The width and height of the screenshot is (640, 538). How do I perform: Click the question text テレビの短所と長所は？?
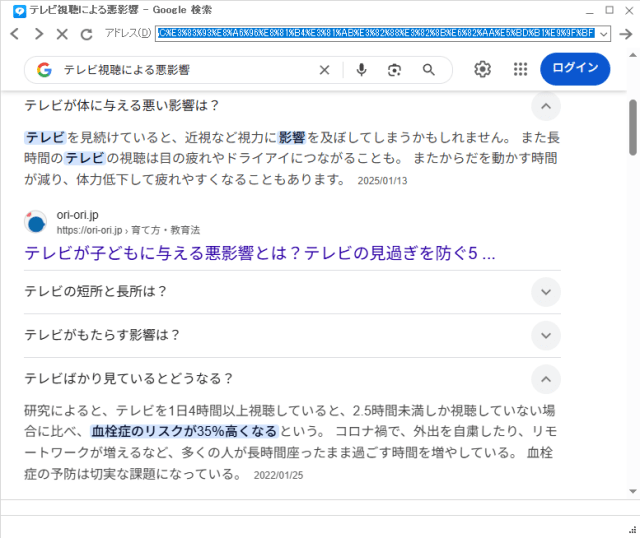coord(96,291)
